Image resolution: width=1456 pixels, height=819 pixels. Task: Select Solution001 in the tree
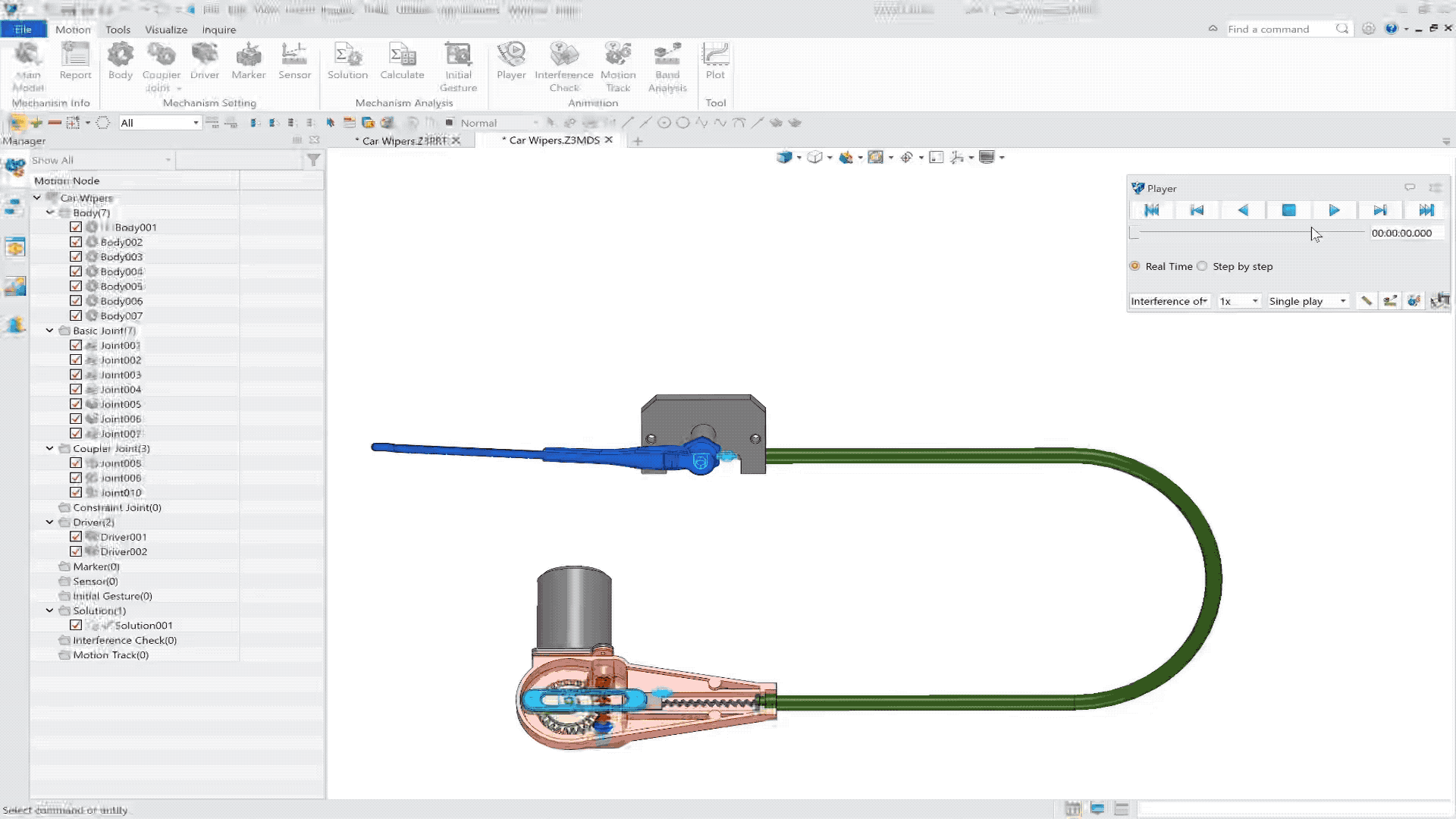(144, 625)
